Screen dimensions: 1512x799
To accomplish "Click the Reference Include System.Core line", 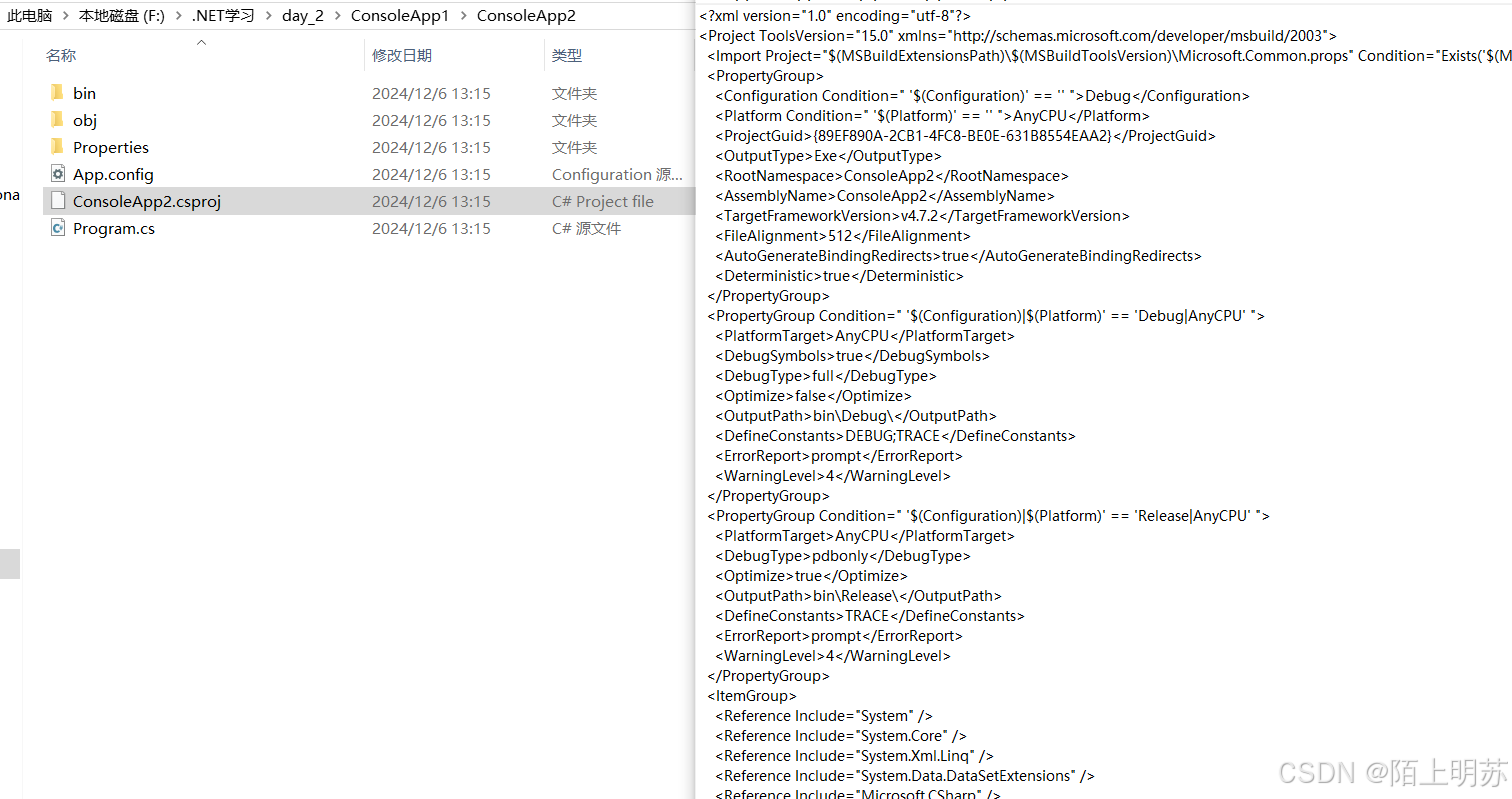I will [841, 736].
